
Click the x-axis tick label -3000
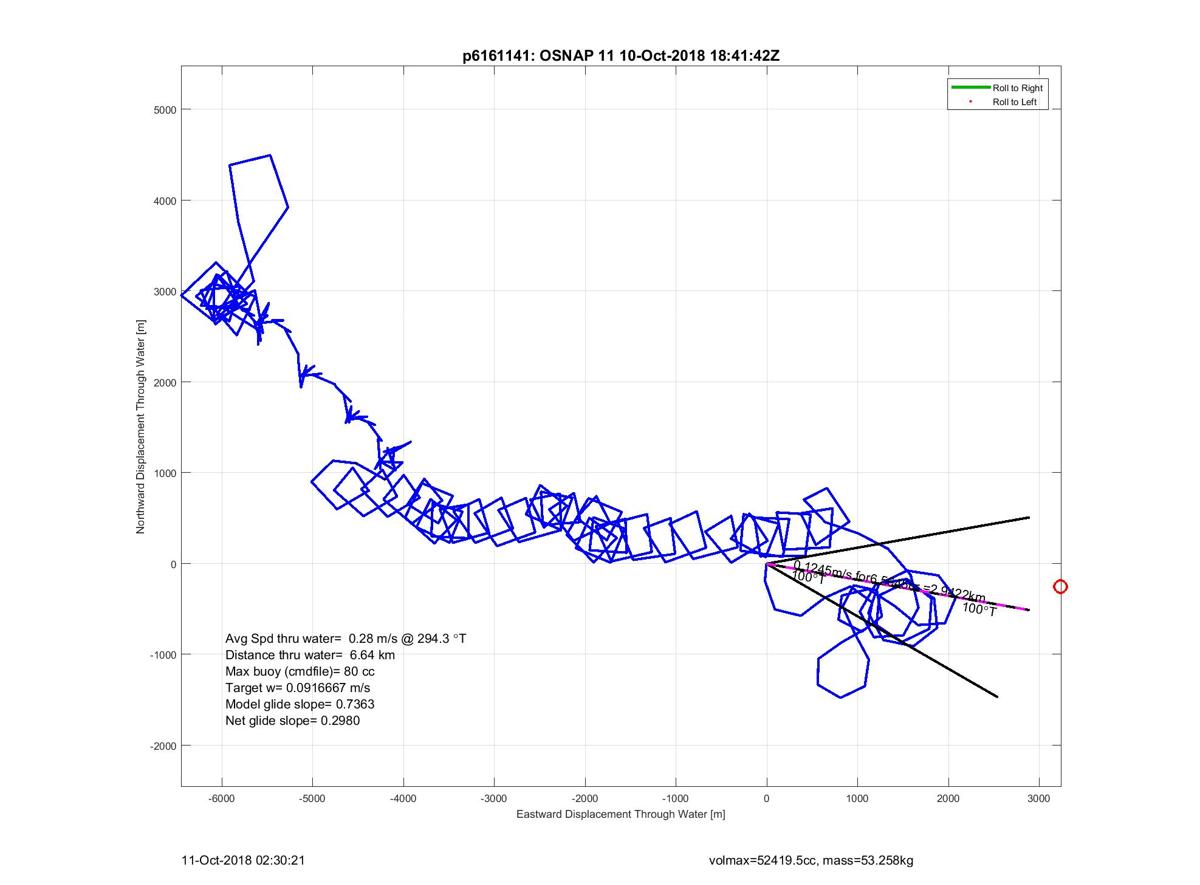coord(494,799)
